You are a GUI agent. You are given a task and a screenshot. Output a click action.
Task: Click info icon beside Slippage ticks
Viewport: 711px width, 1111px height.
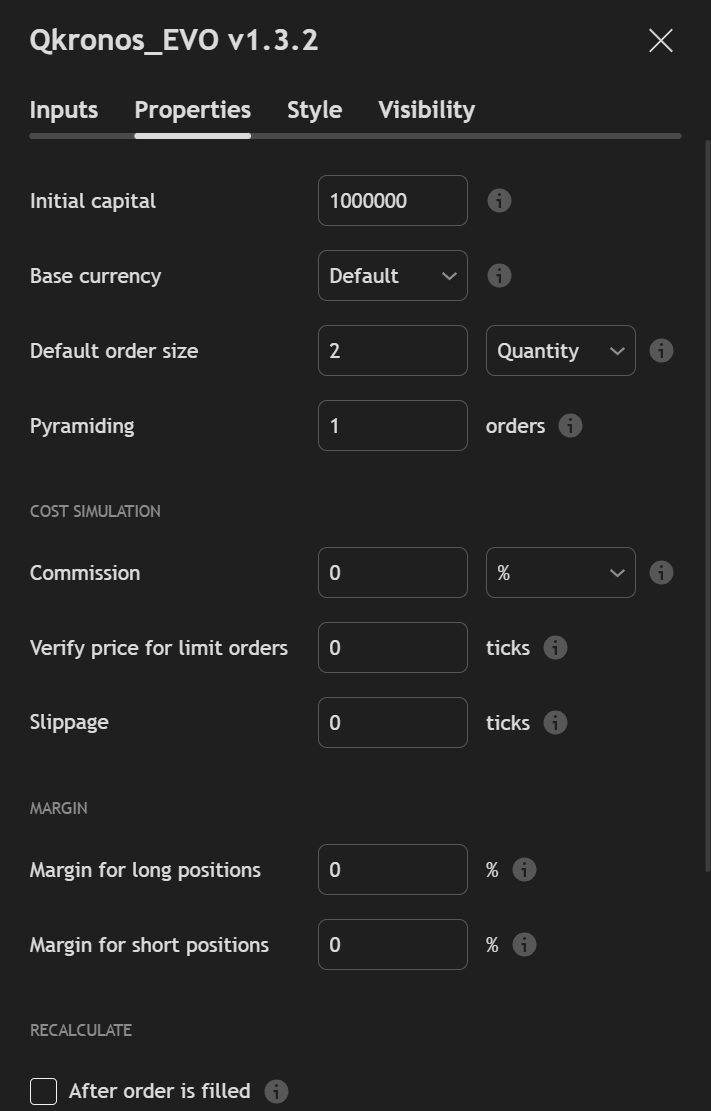tap(555, 723)
